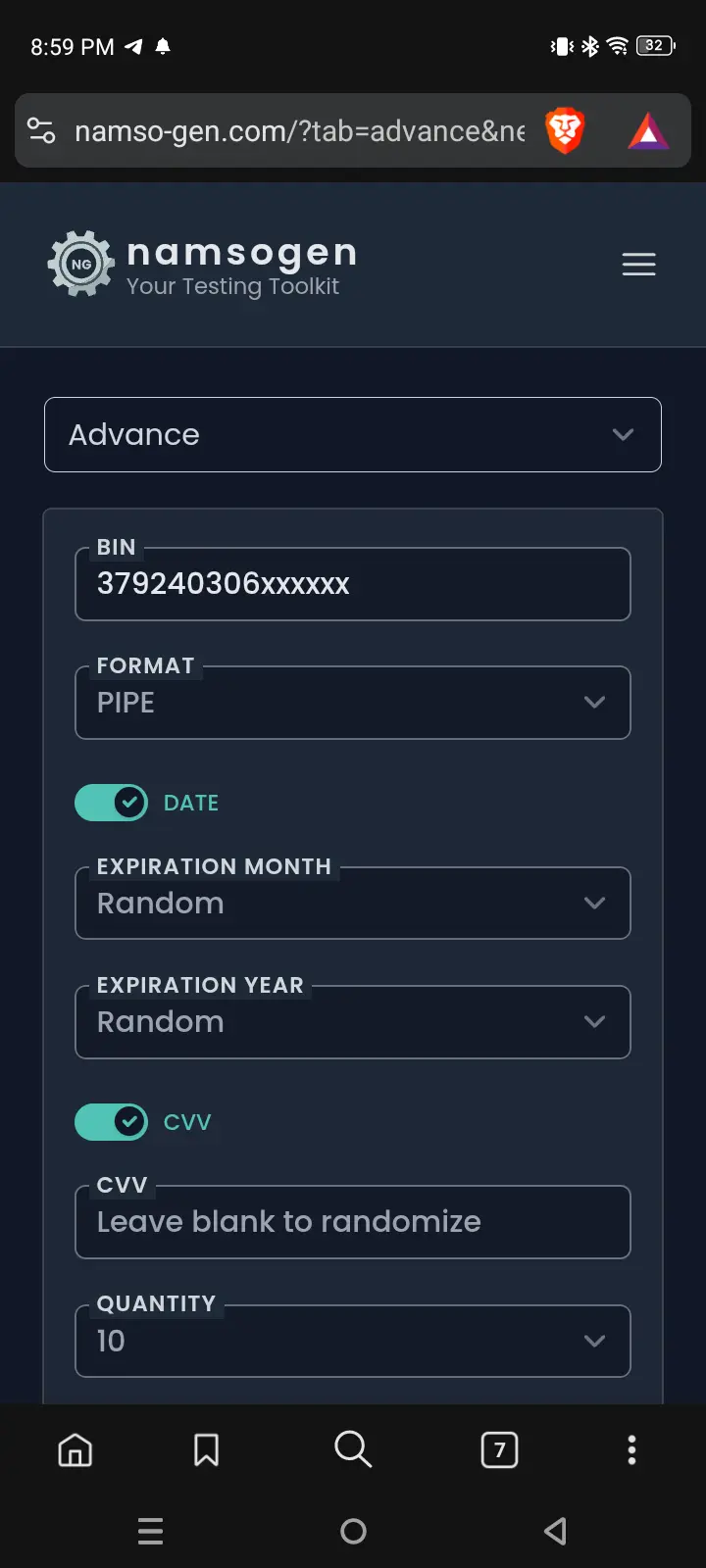Tap the namsogen gear logo
This screenshot has width=706, height=1568.
[x=80, y=264]
